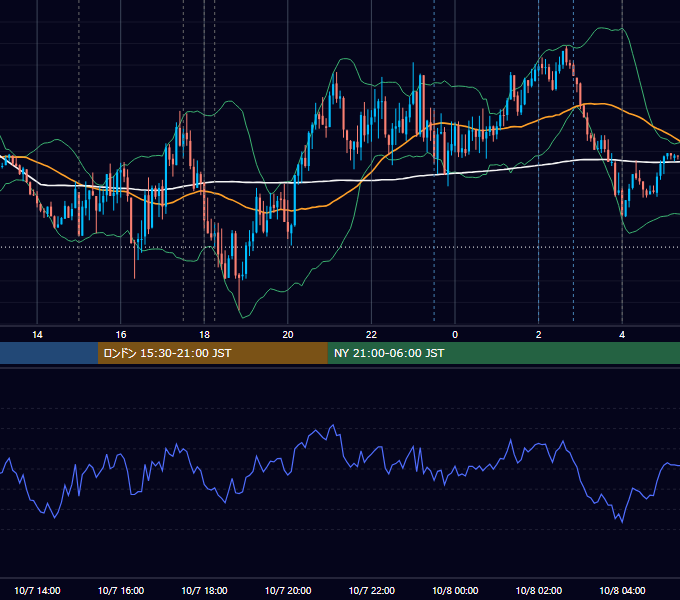Click the hour label 2 on the axis
Screen dimensions: 680x600
tap(538, 335)
